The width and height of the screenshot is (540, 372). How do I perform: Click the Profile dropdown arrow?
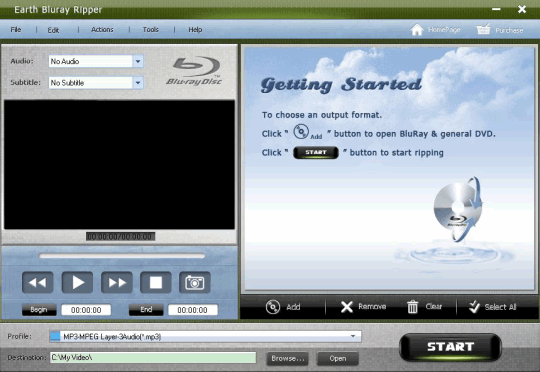[x=353, y=336]
